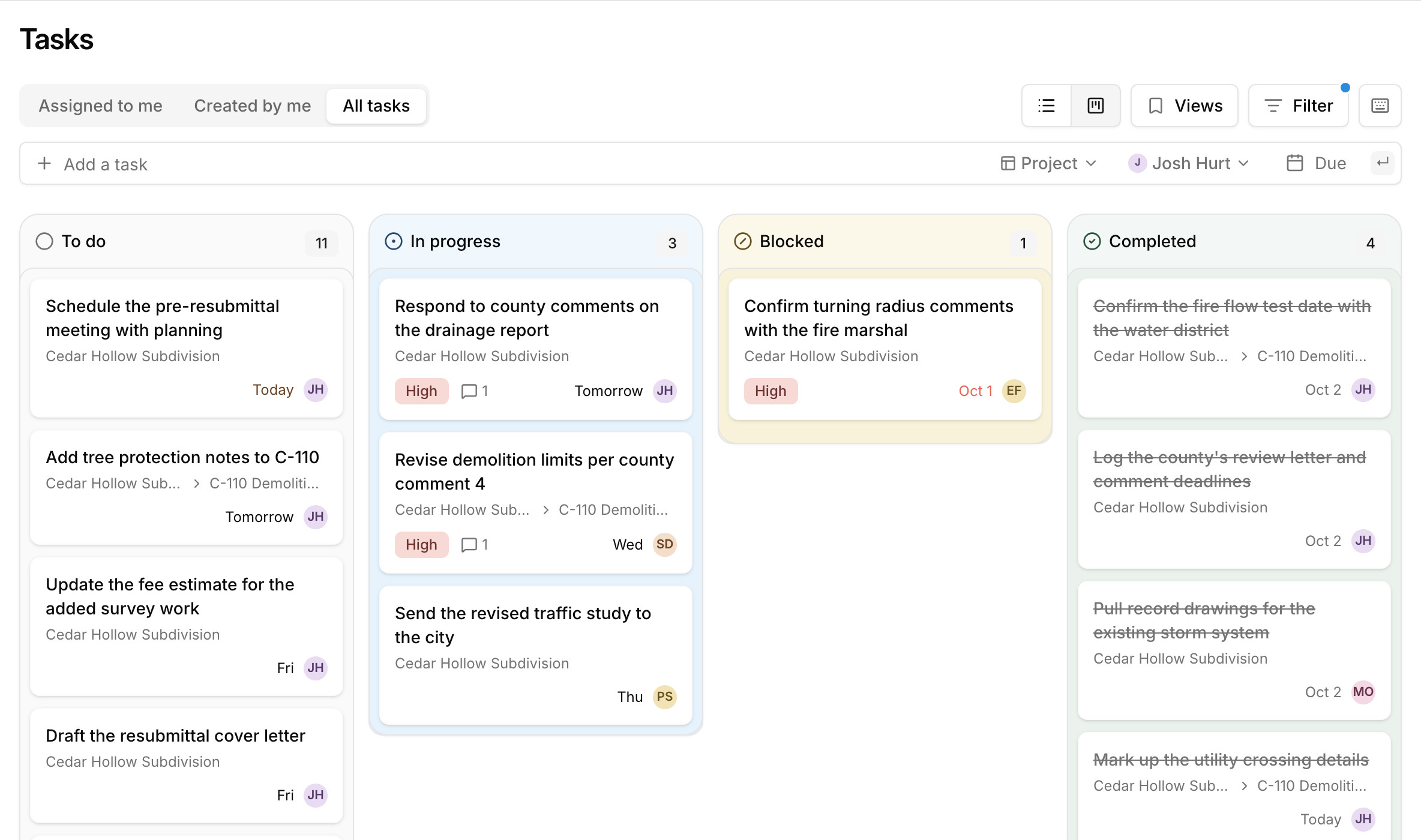The width and height of the screenshot is (1421, 840).
Task: Open Schedule the pre-resubmittal meeting task
Action: [187, 348]
